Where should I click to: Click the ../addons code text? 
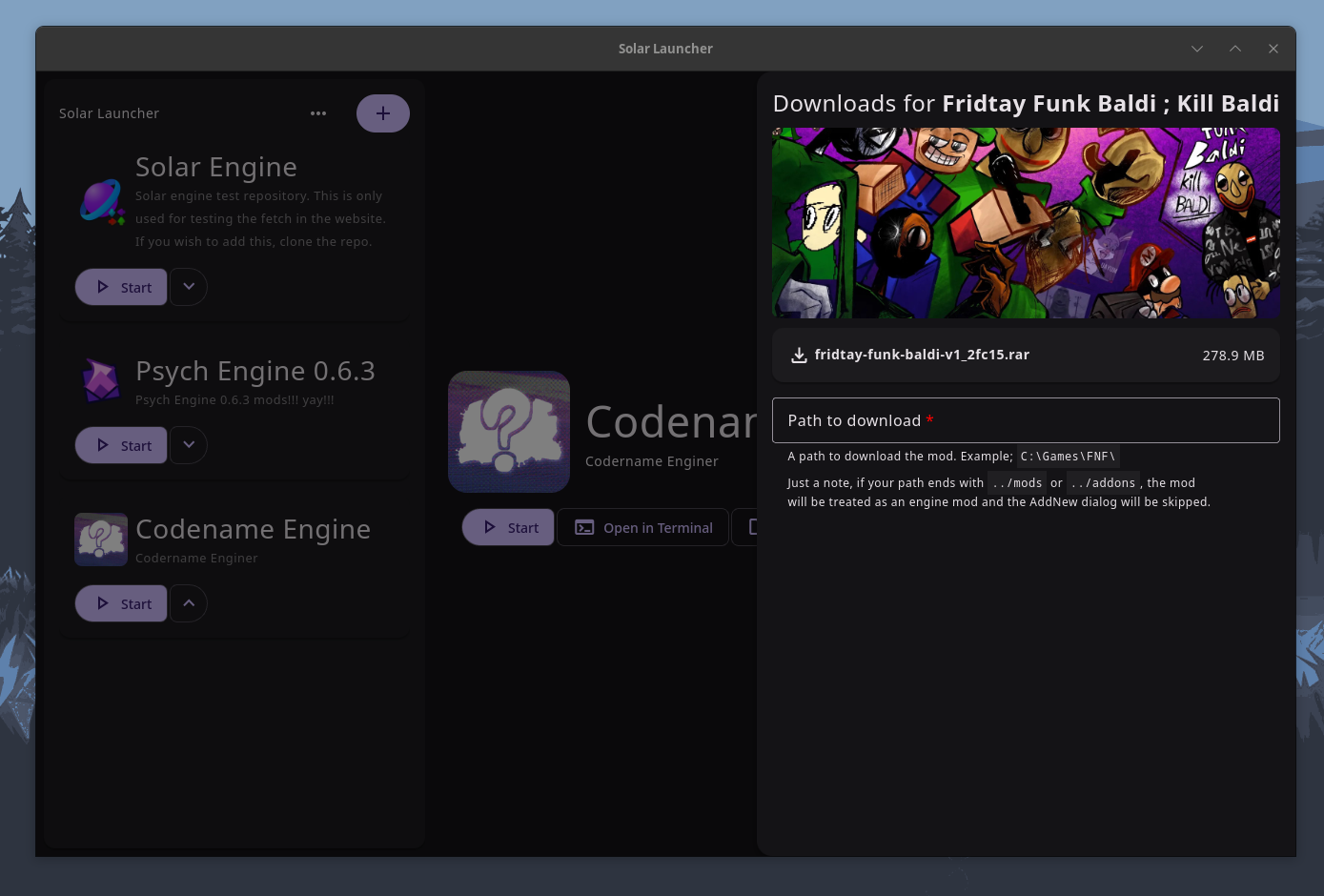[1103, 482]
